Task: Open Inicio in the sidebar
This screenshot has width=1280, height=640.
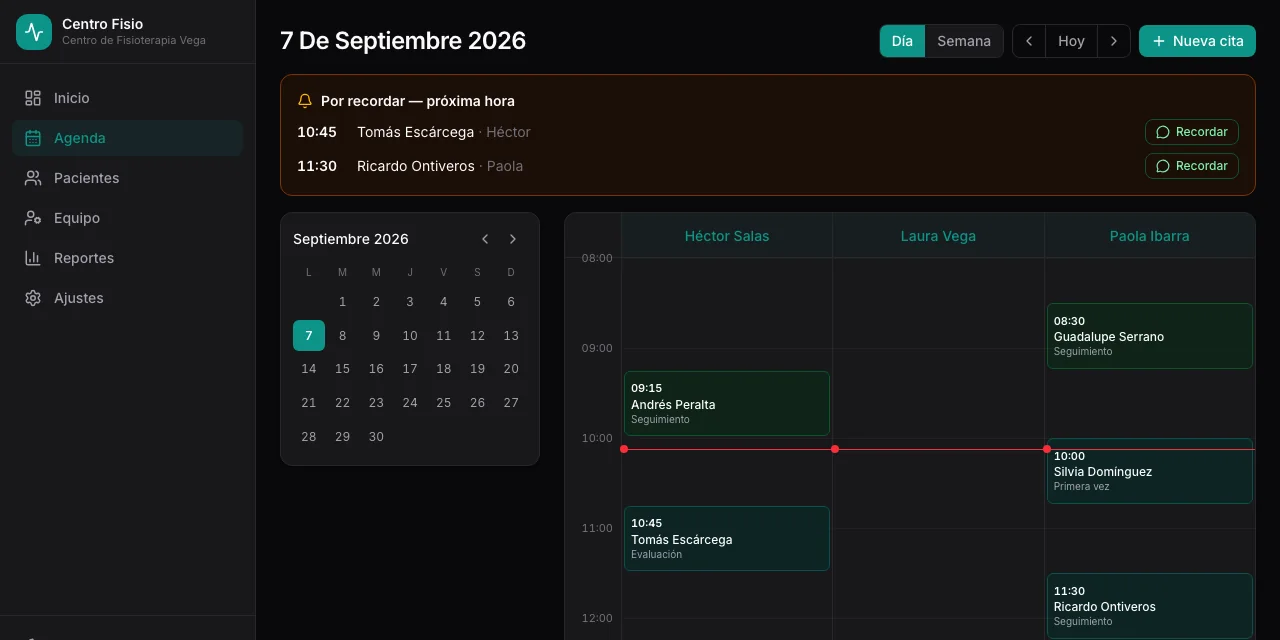Action: [128, 98]
